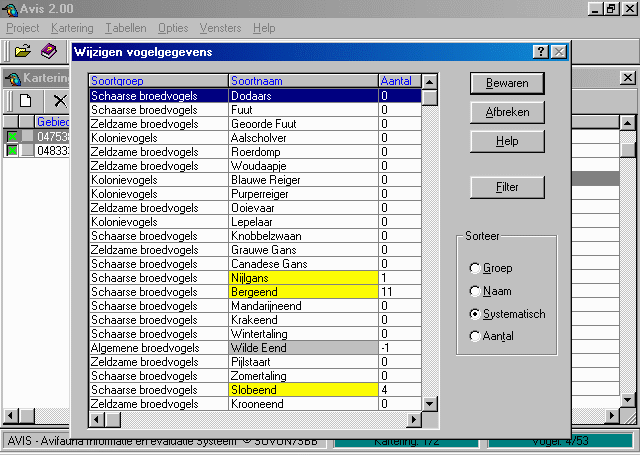Select the yellow Nijlgans cell
The height and width of the screenshot is (455, 640).
coord(303,278)
